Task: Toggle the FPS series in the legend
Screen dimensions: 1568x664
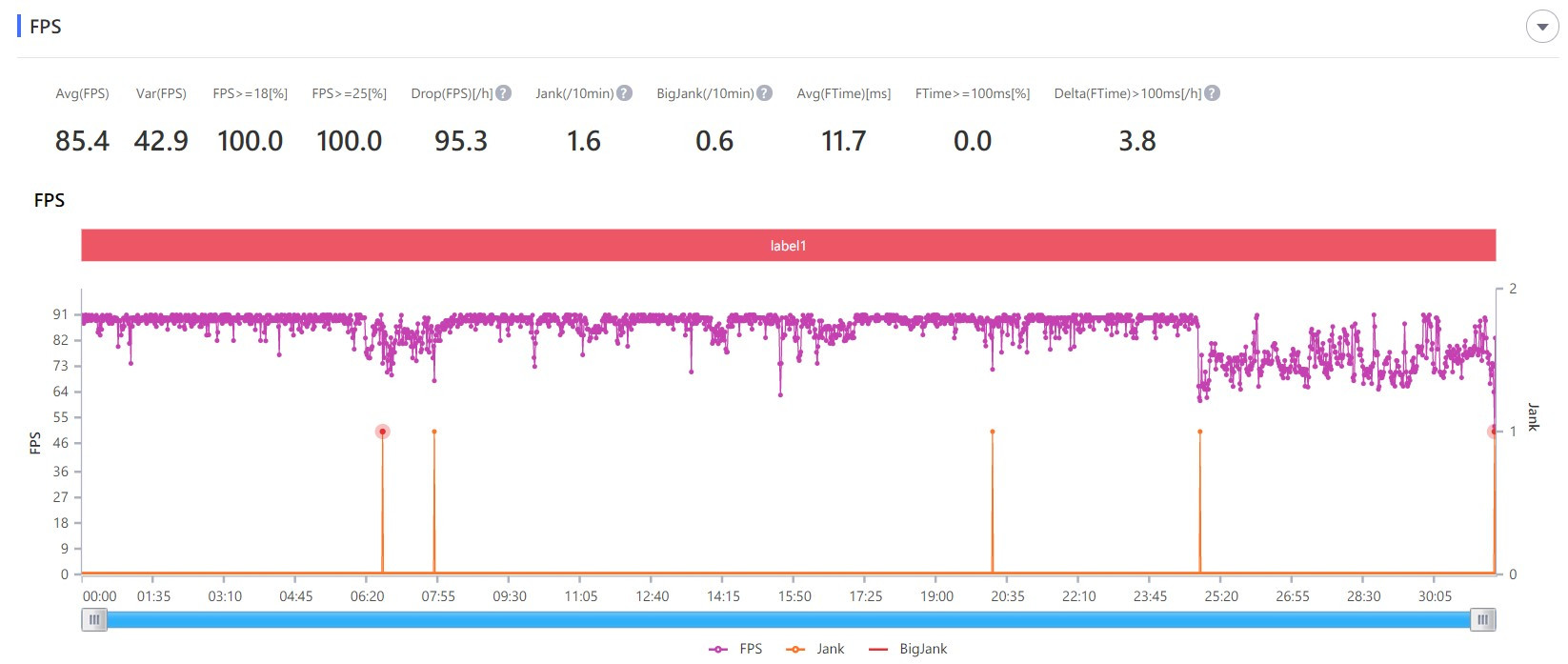Action: point(736,649)
